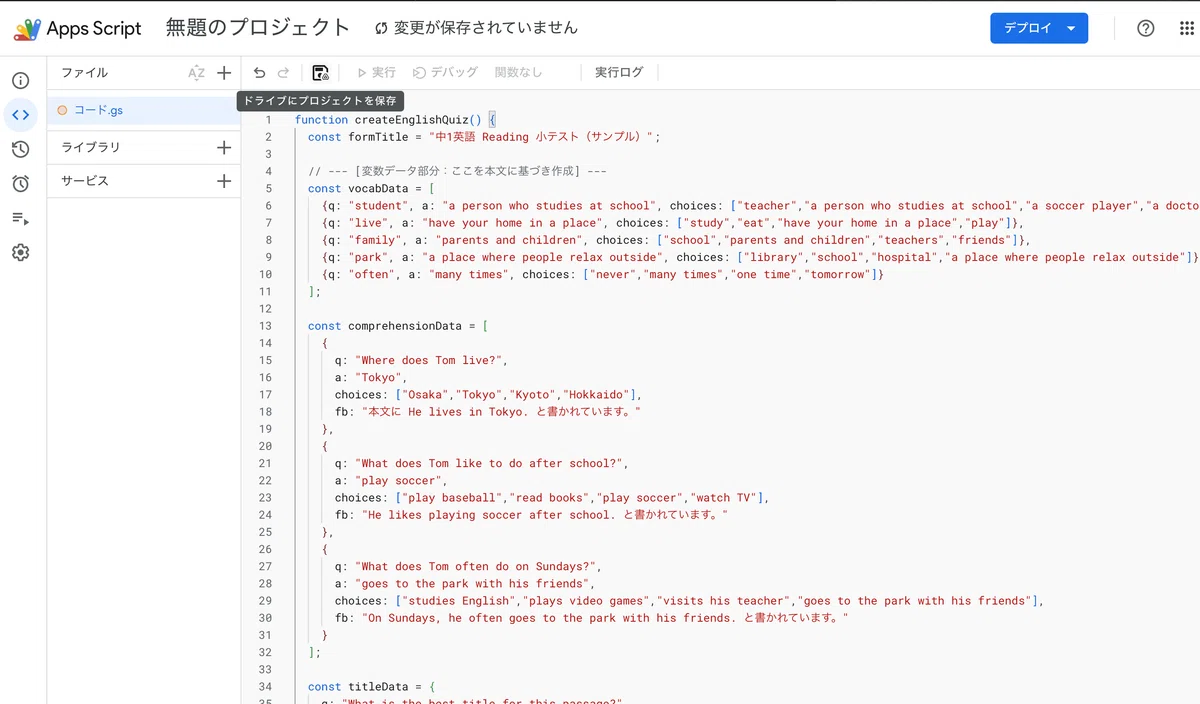Open the 実行ログ execution log

619,73
